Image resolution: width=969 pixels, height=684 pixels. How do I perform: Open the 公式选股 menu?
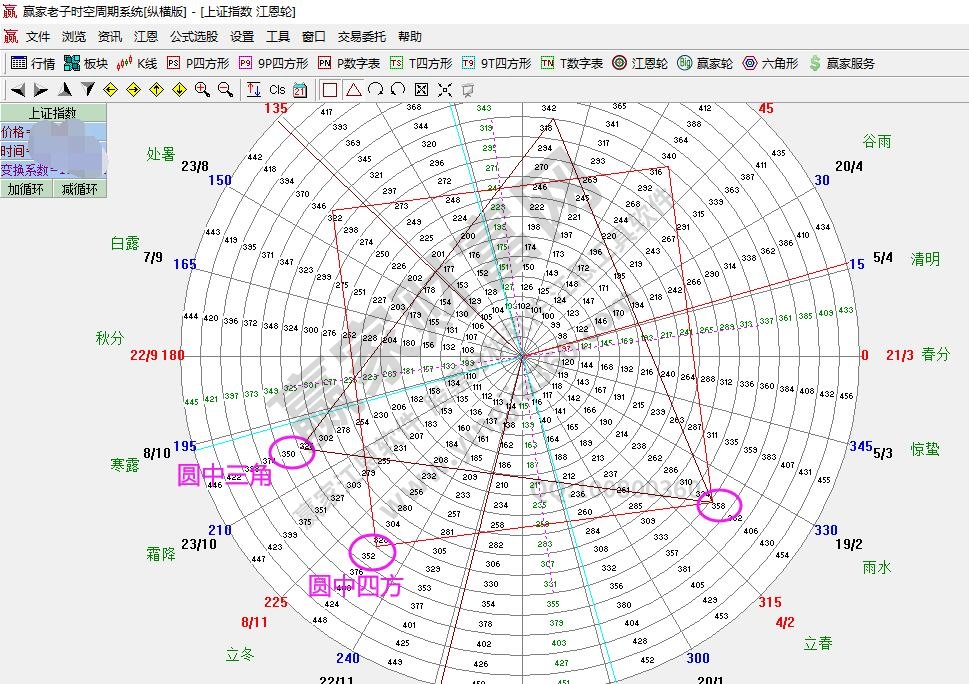tap(193, 37)
